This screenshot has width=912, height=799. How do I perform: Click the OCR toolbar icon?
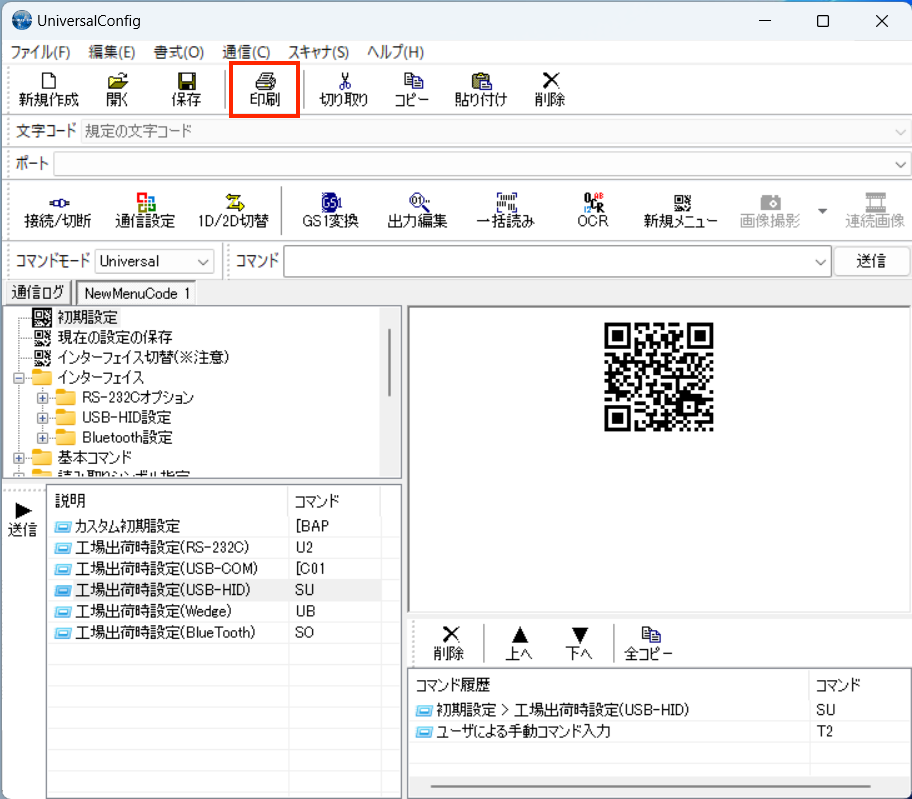pos(593,210)
